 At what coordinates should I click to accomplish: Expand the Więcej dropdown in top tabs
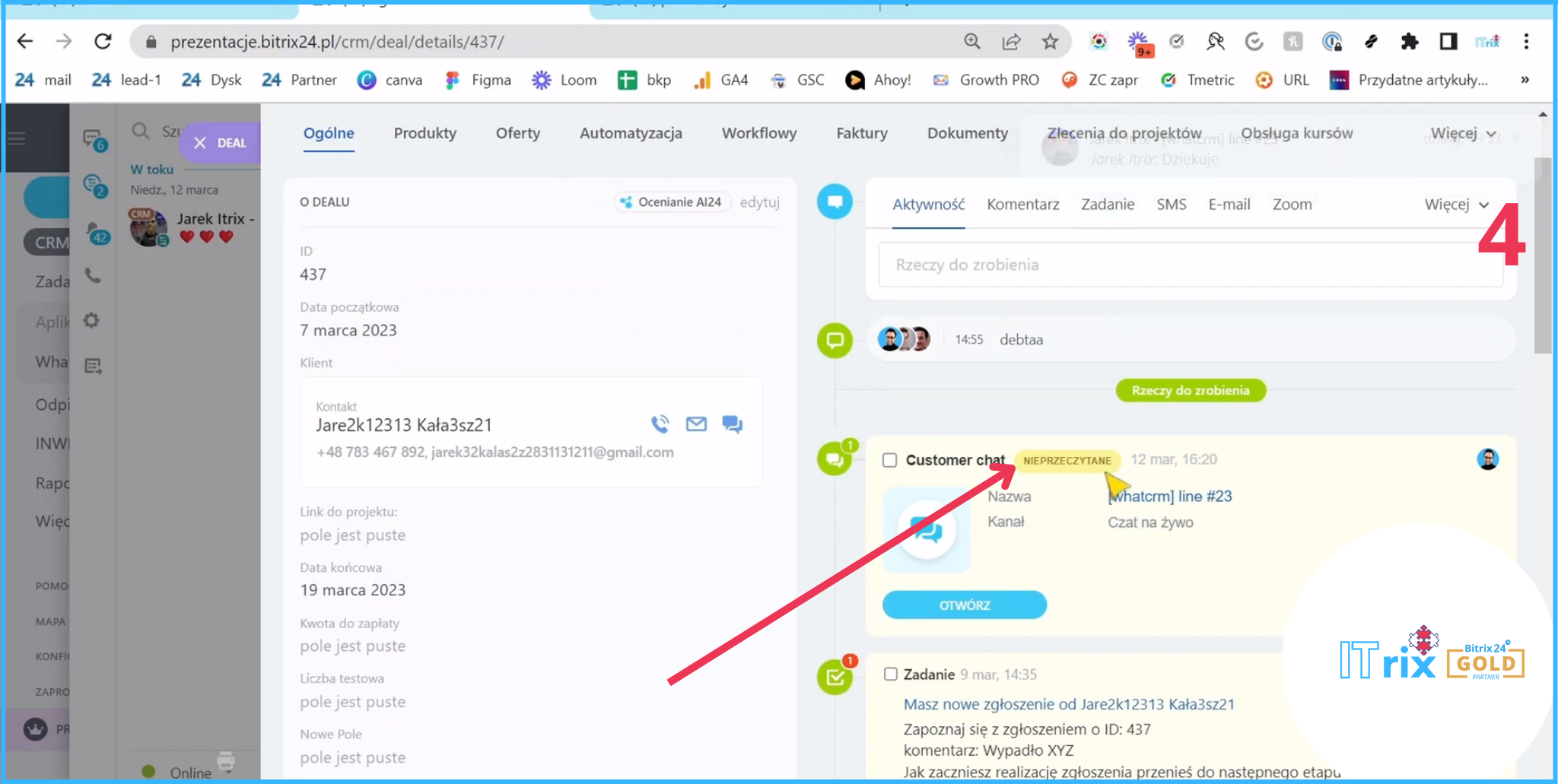pos(1462,134)
